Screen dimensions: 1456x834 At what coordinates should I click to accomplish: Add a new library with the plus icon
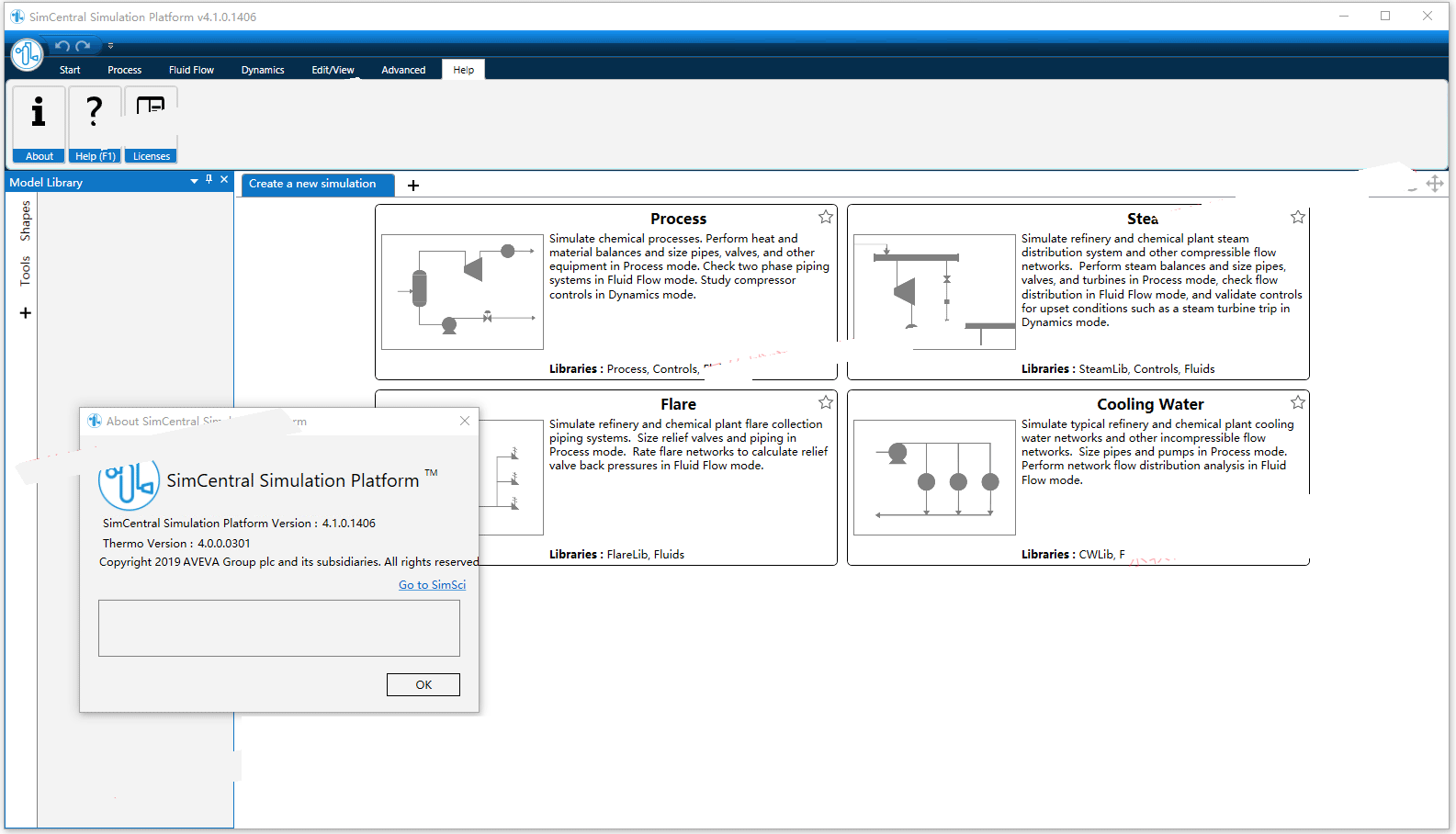[x=25, y=313]
